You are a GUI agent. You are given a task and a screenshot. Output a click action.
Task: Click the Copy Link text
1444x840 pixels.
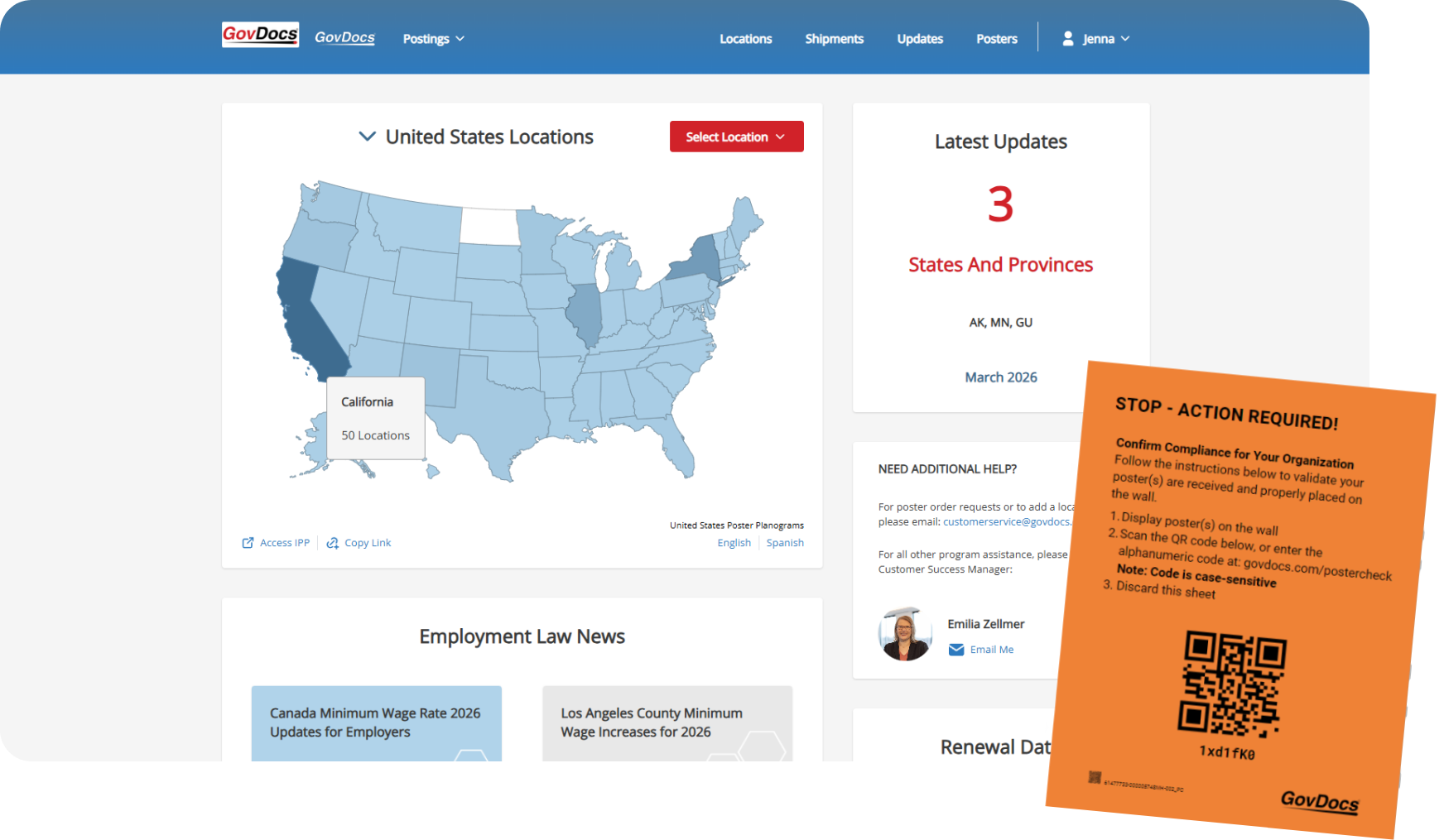point(368,543)
